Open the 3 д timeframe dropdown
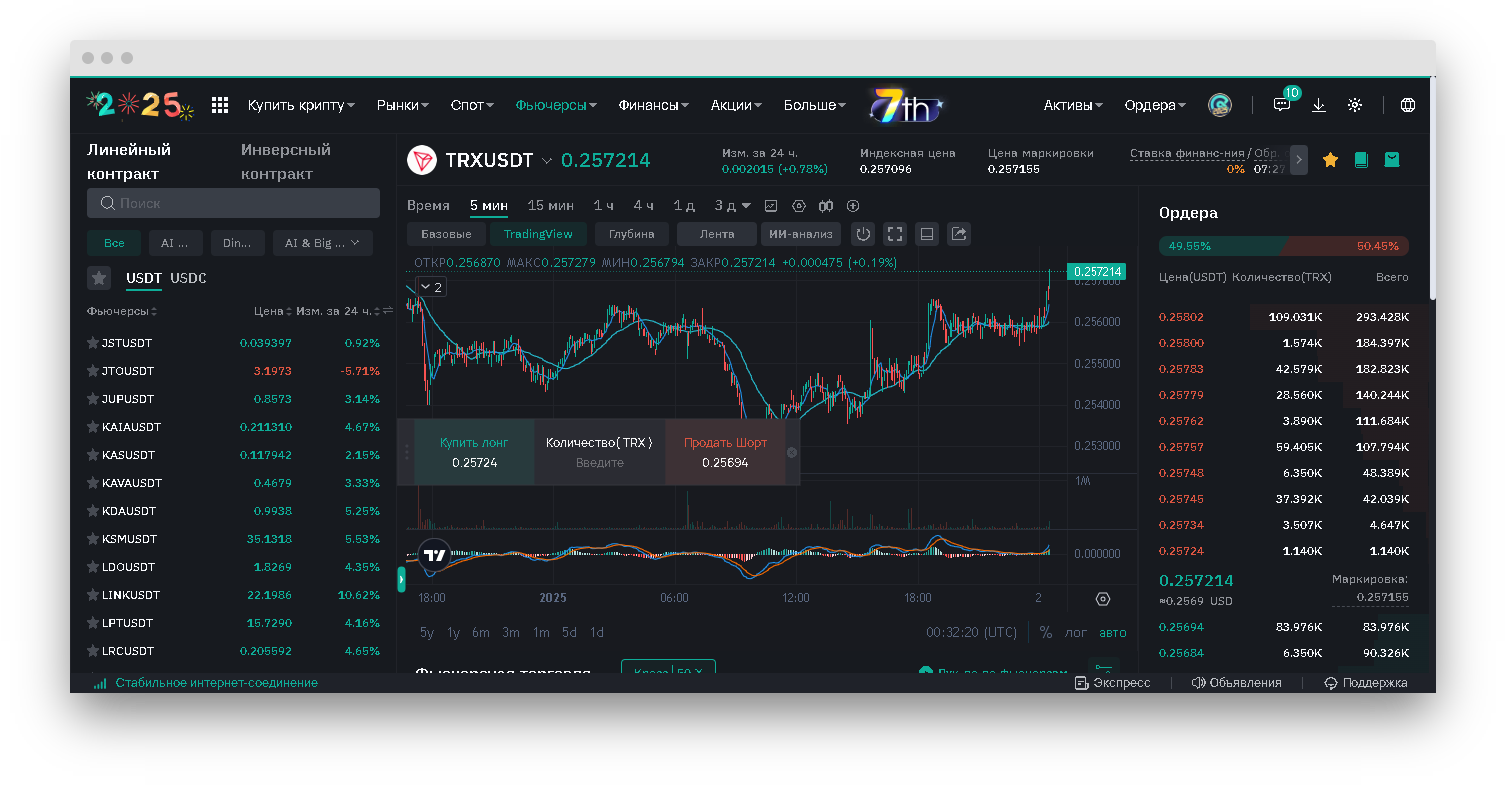This screenshot has width=1506, height=793. pos(732,205)
